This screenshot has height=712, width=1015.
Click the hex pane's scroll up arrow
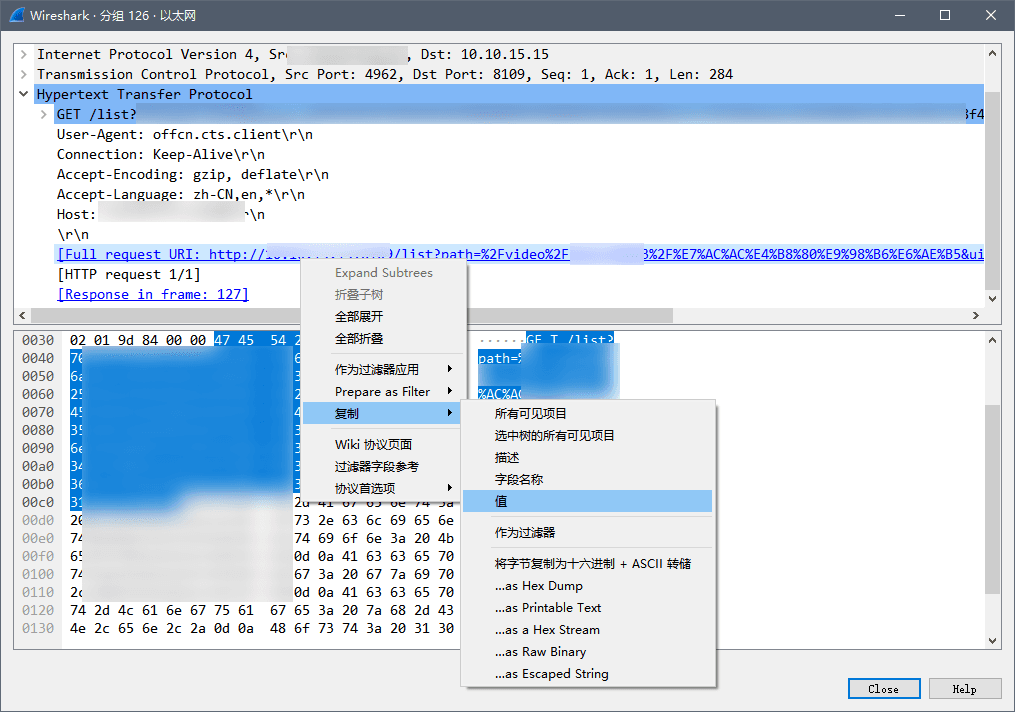click(x=992, y=340)
